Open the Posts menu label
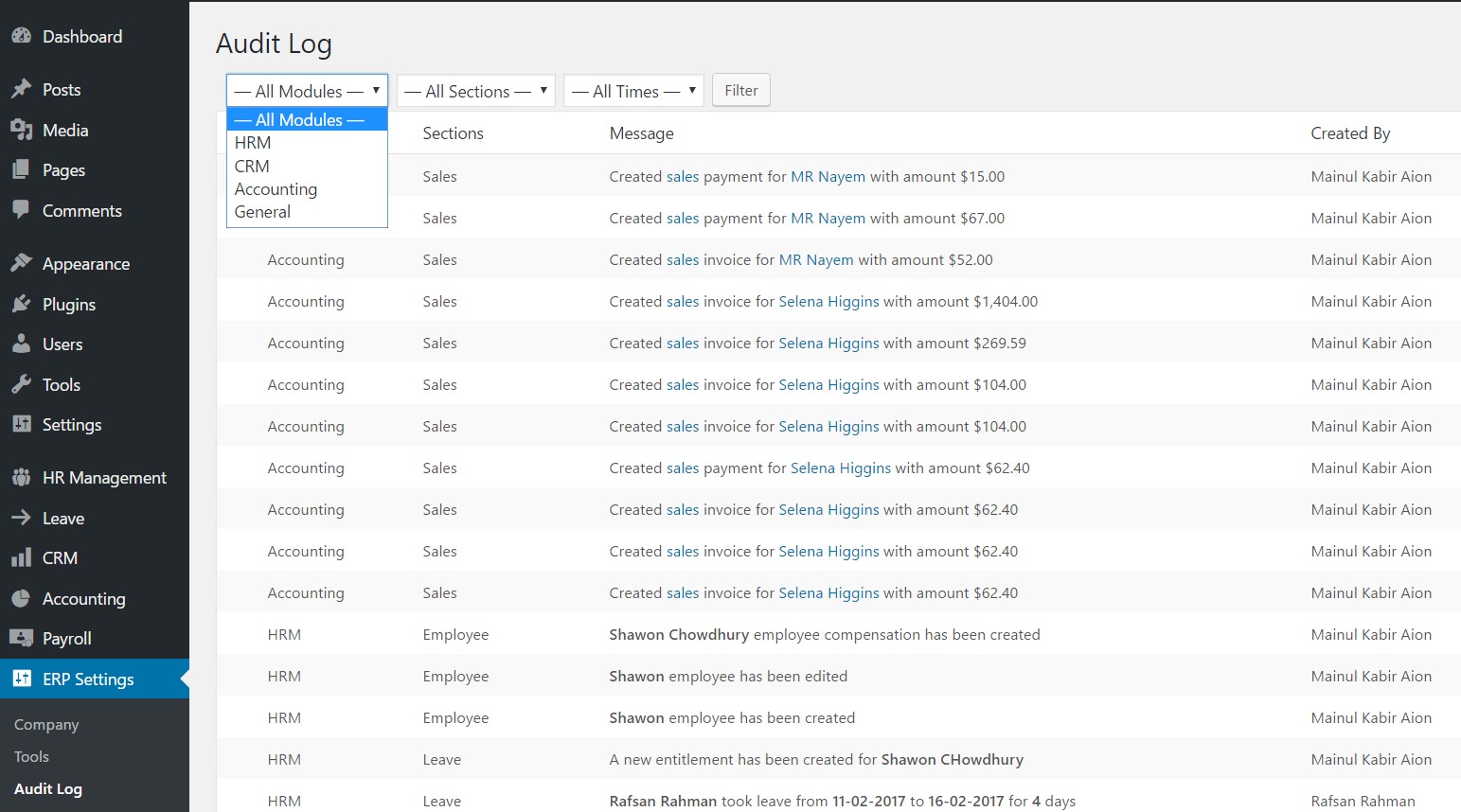The width and height of the screenshot is (1461, 812). click(62, 89)
